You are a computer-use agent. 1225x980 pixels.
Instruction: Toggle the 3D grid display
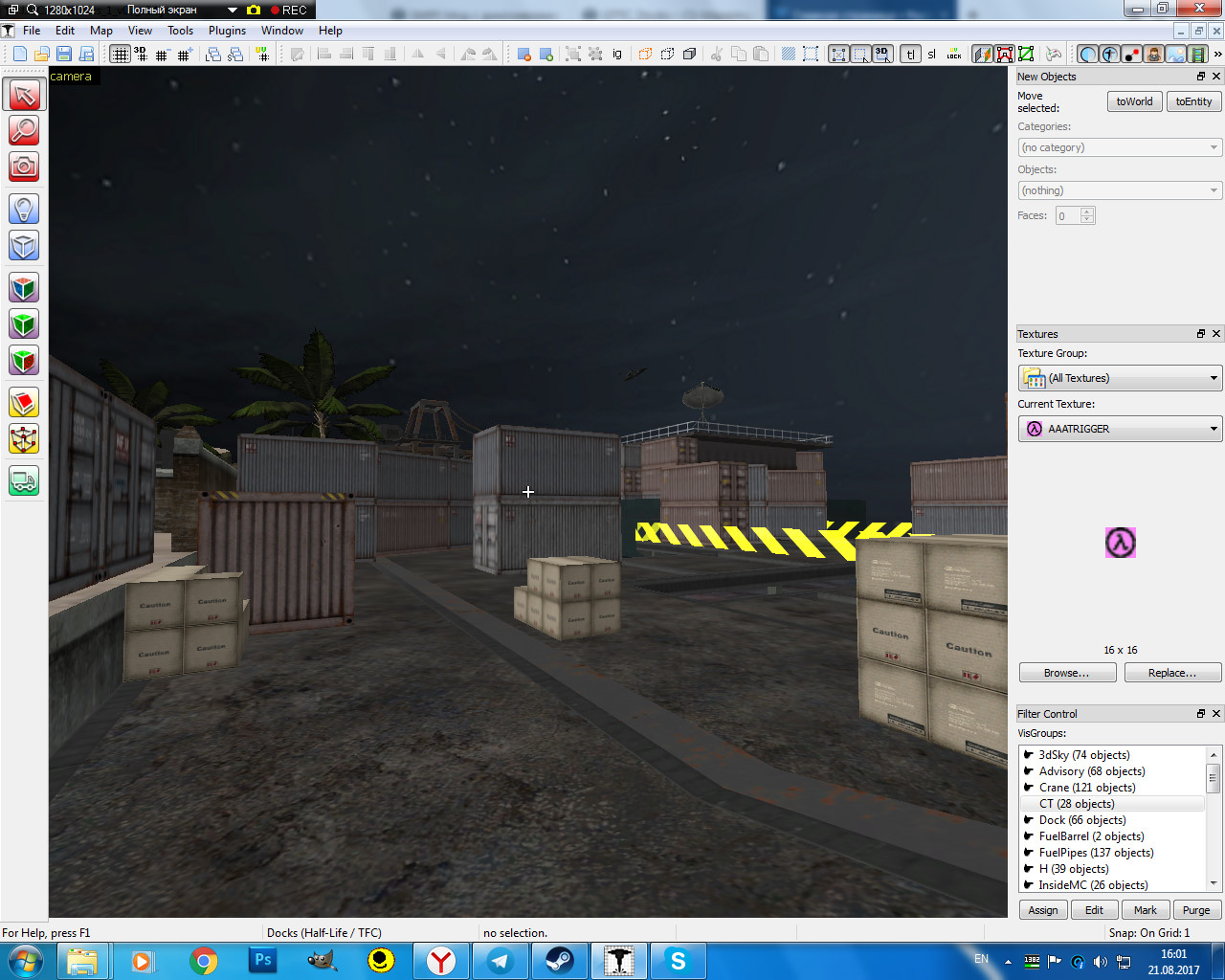pos(141,54)
